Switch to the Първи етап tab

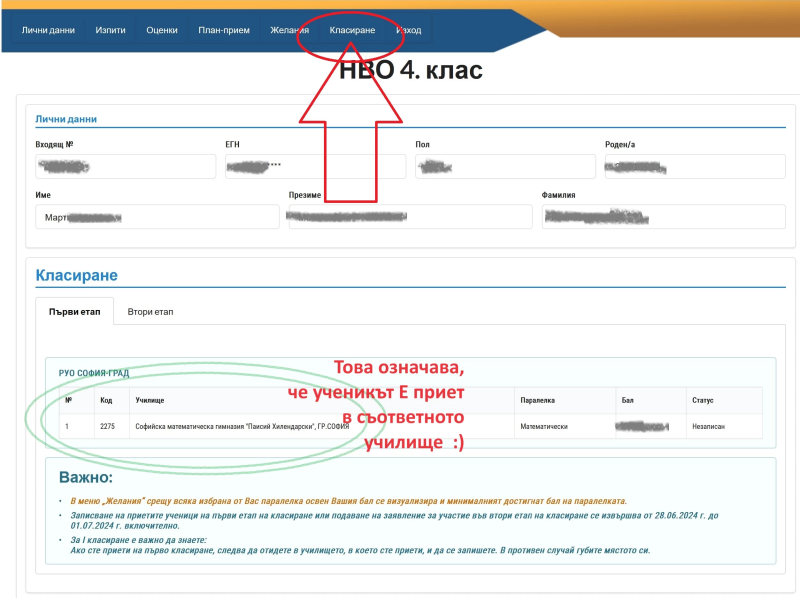click(x=75, y=312)
